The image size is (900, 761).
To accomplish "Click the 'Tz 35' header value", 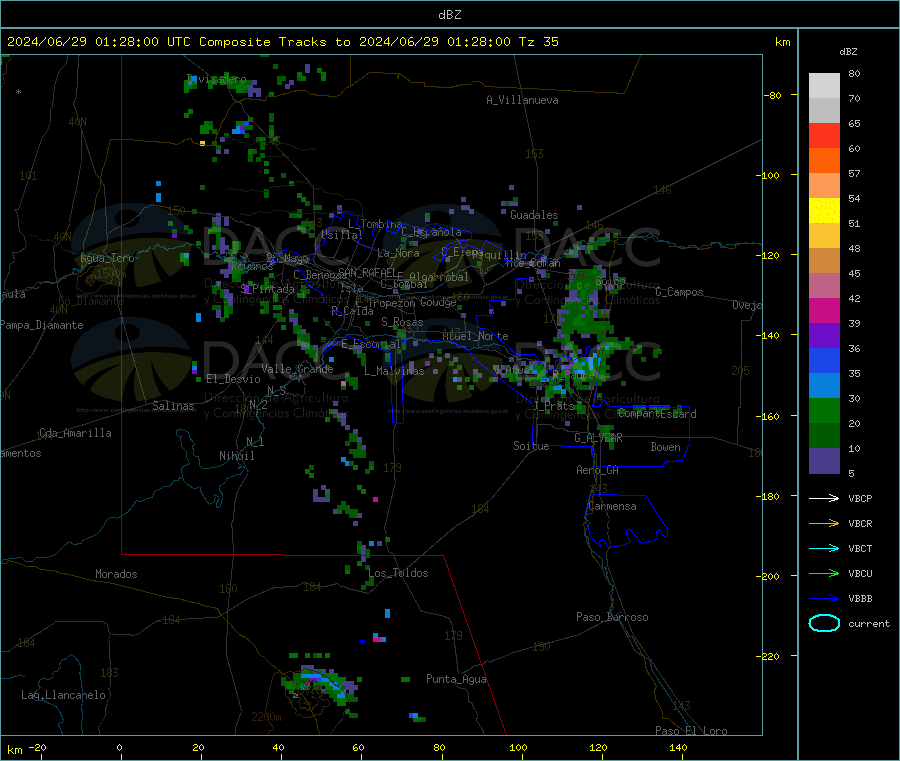I will click(538, 42).
